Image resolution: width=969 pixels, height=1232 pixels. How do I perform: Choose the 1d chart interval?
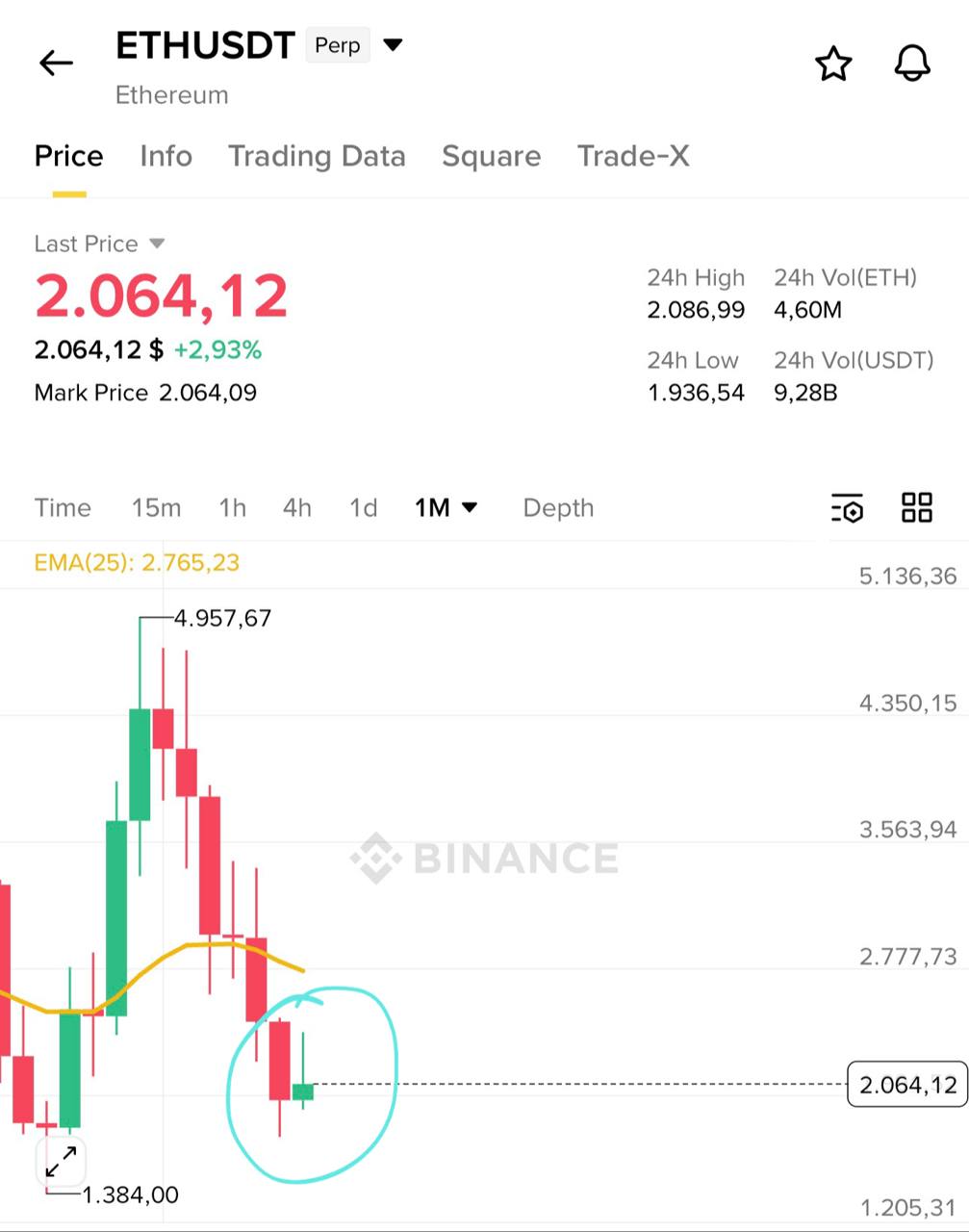[x=363, y=507]
